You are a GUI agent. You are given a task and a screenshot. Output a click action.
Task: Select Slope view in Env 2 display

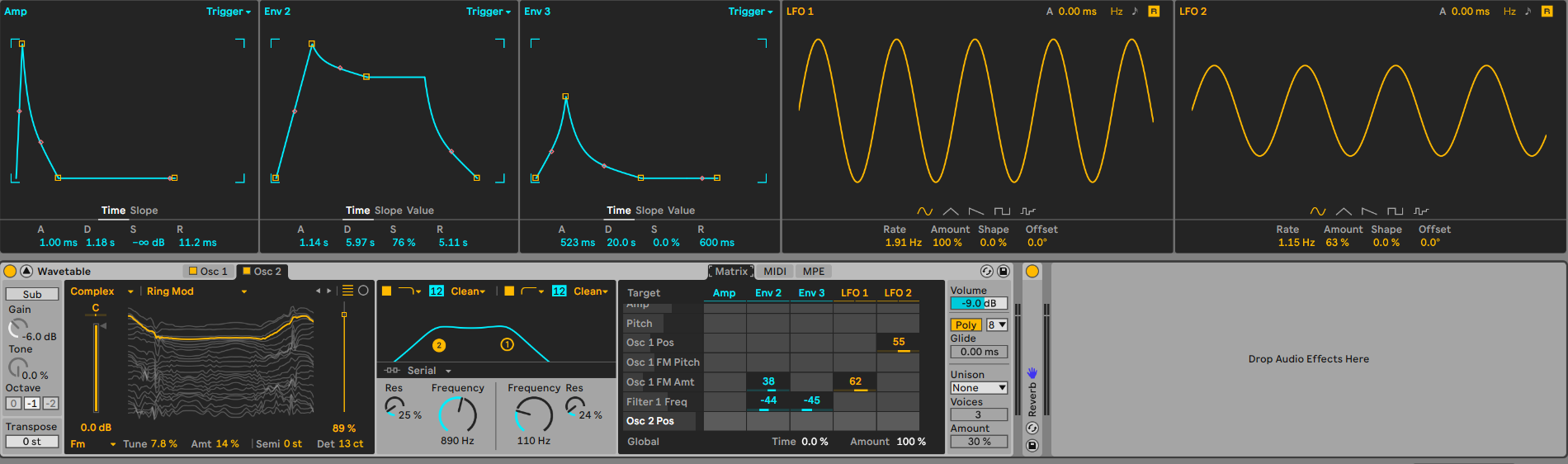click(x=387, y=211)
